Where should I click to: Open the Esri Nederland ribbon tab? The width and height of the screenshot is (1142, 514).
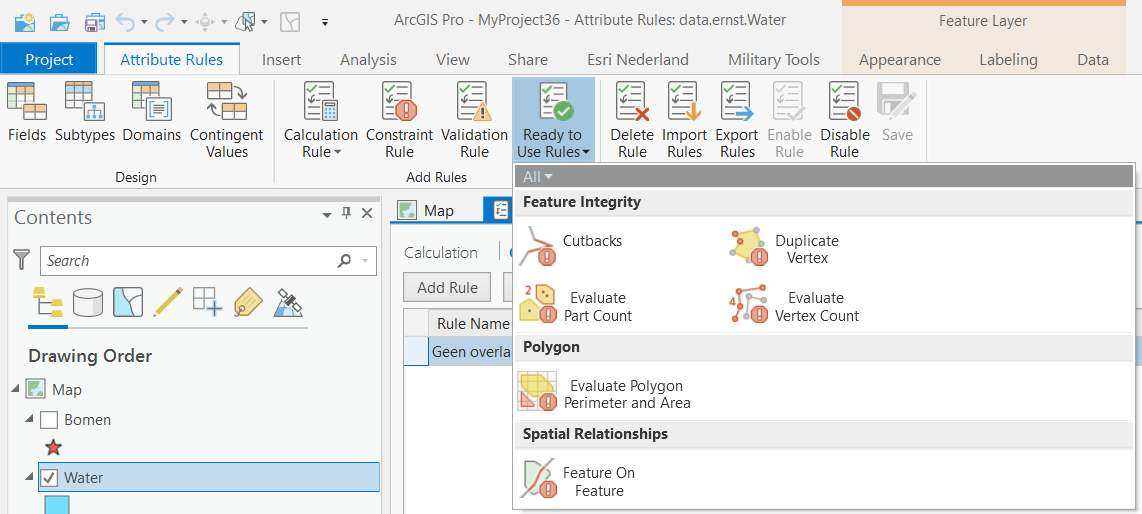click(638, 60)
